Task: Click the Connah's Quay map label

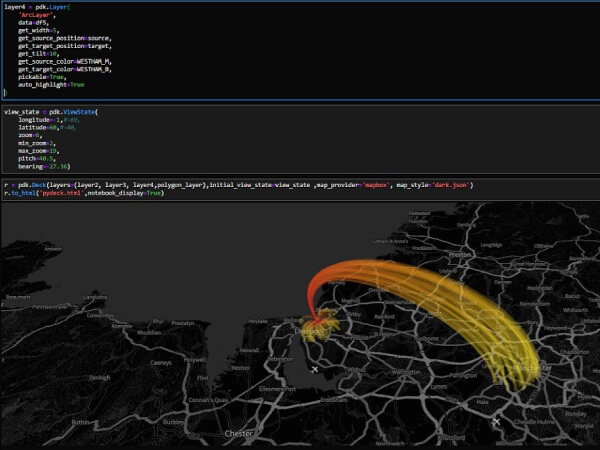Action: (208, 400)
